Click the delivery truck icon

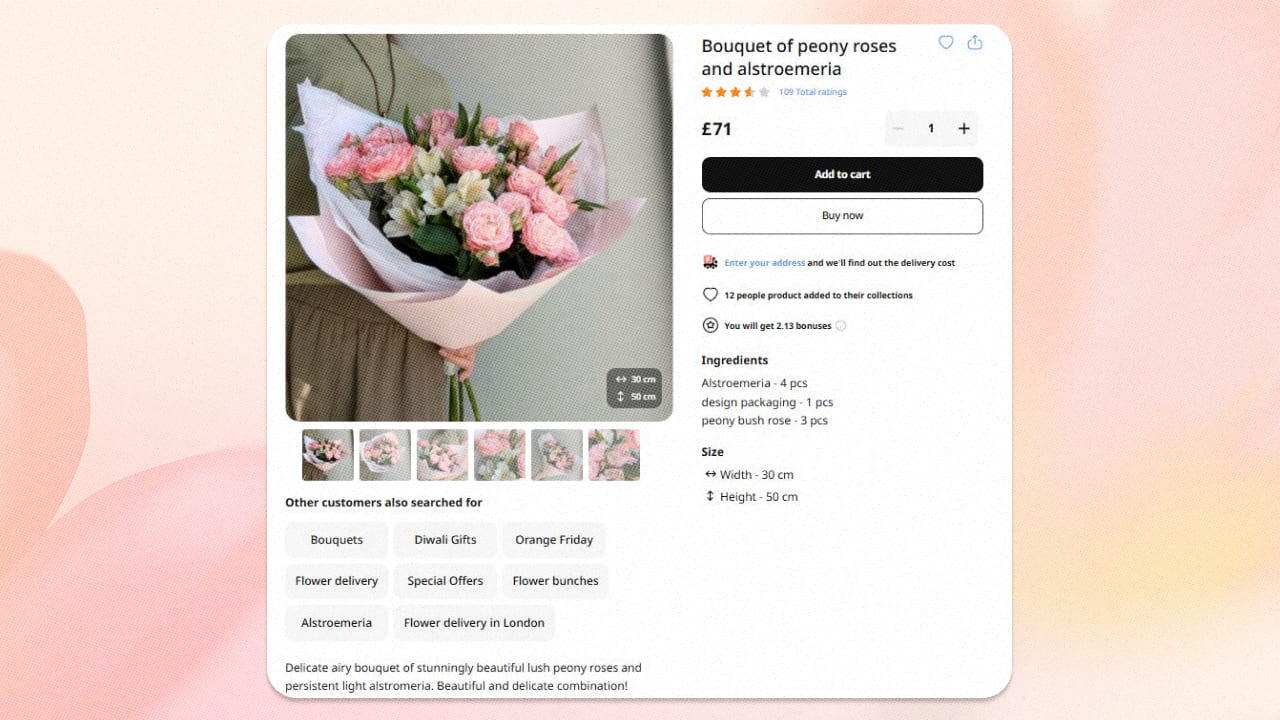coord(710,262)
